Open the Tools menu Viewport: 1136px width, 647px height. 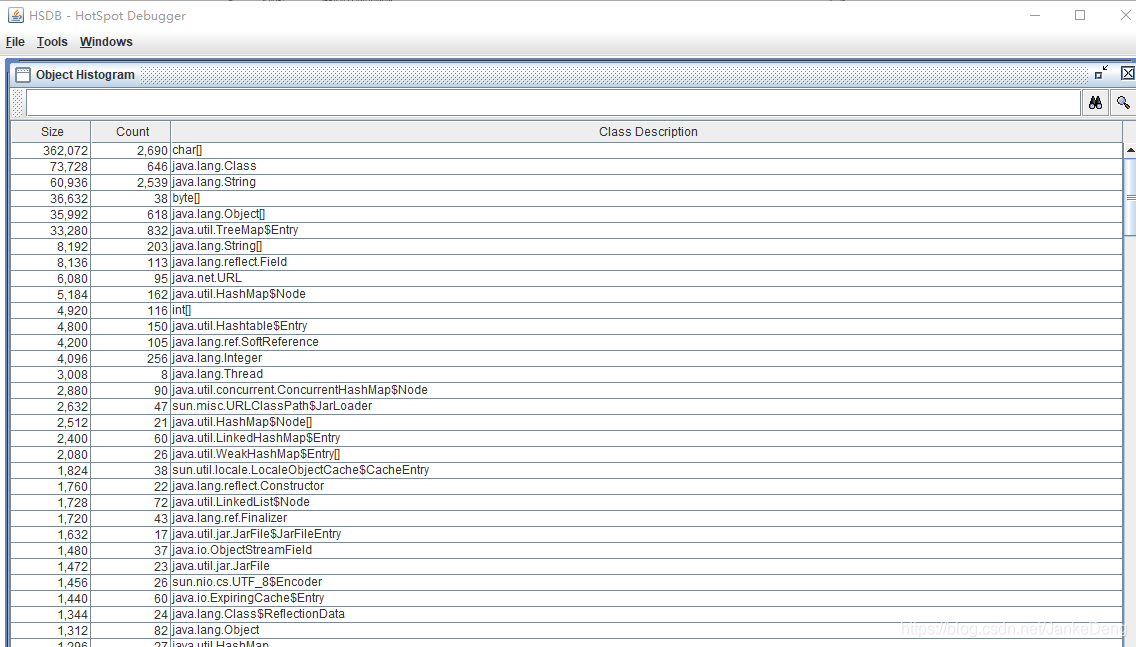52,42
